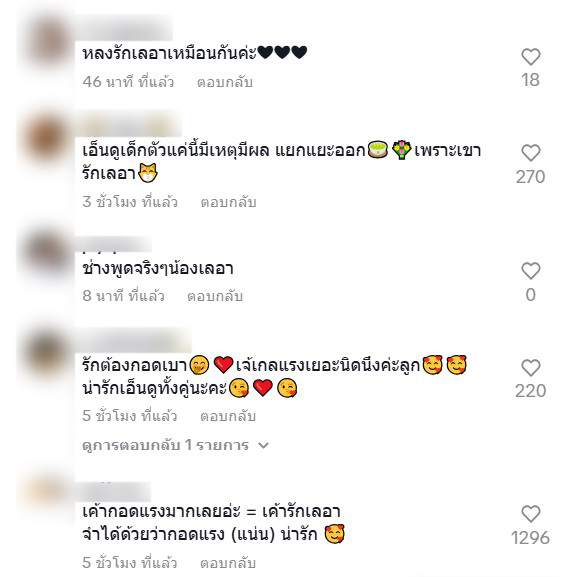The image size is (571, 577).
Task: Like the comment with 18 likes
Action: click(x=531, y=57)
